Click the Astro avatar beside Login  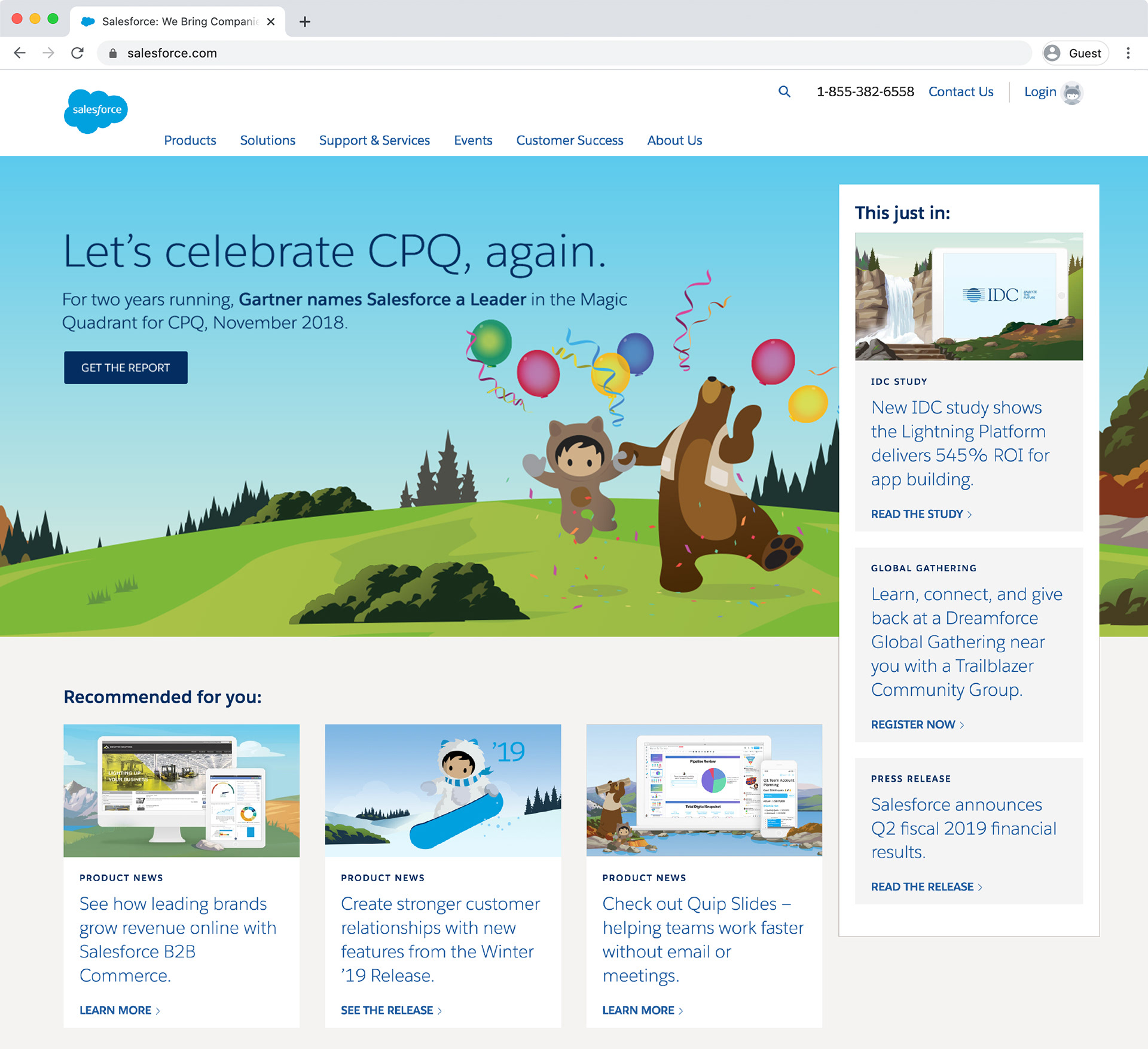pos(1072,93)
